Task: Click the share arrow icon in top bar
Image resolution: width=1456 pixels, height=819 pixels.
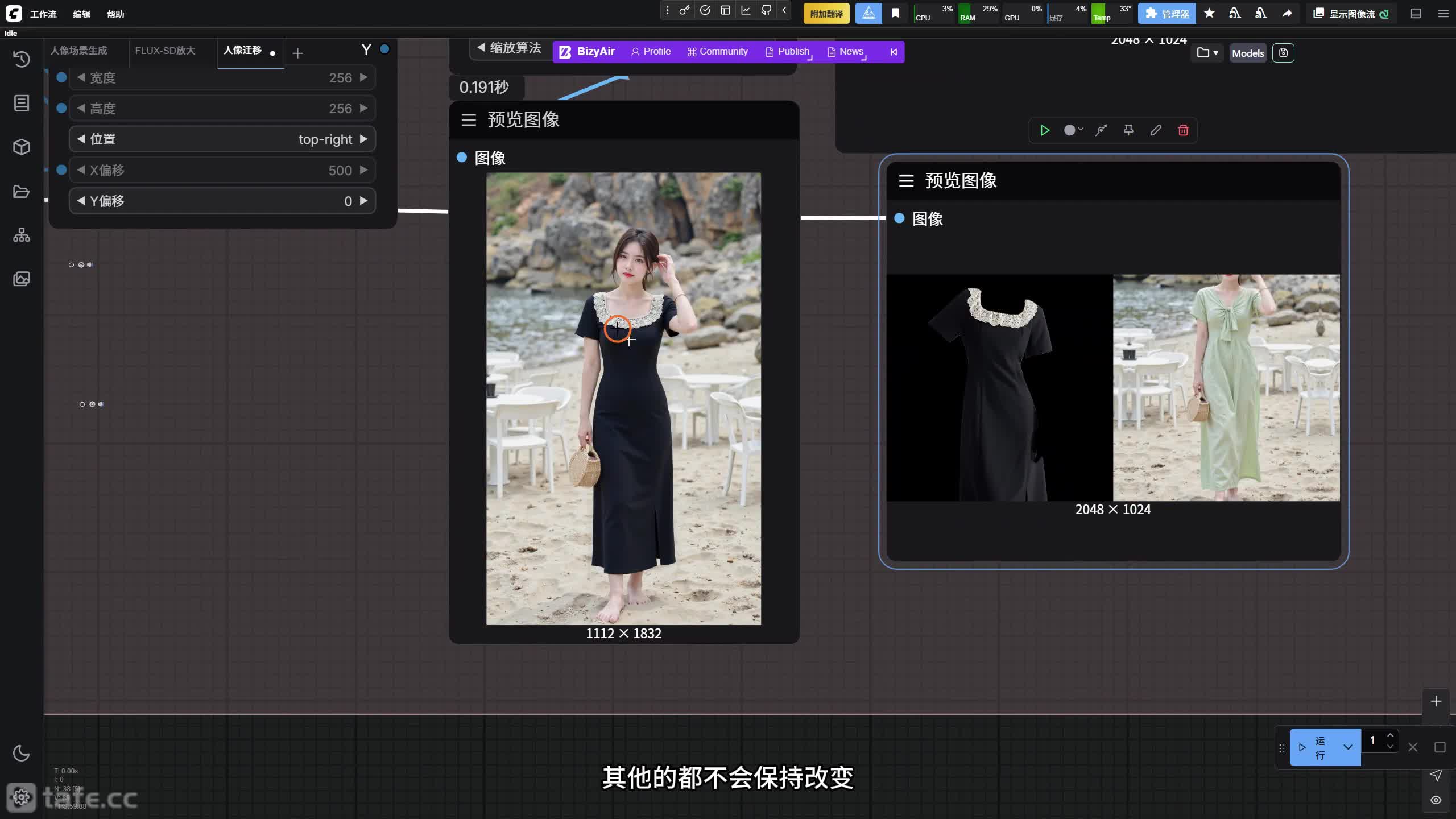Action: 1287,13
